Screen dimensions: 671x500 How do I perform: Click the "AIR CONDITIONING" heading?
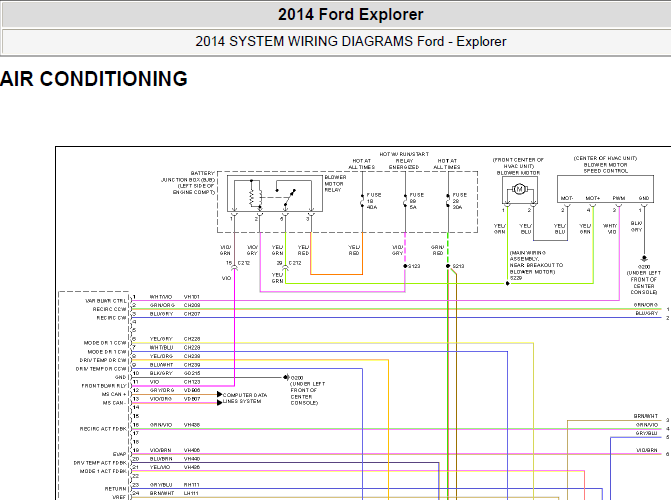[94, 79]
